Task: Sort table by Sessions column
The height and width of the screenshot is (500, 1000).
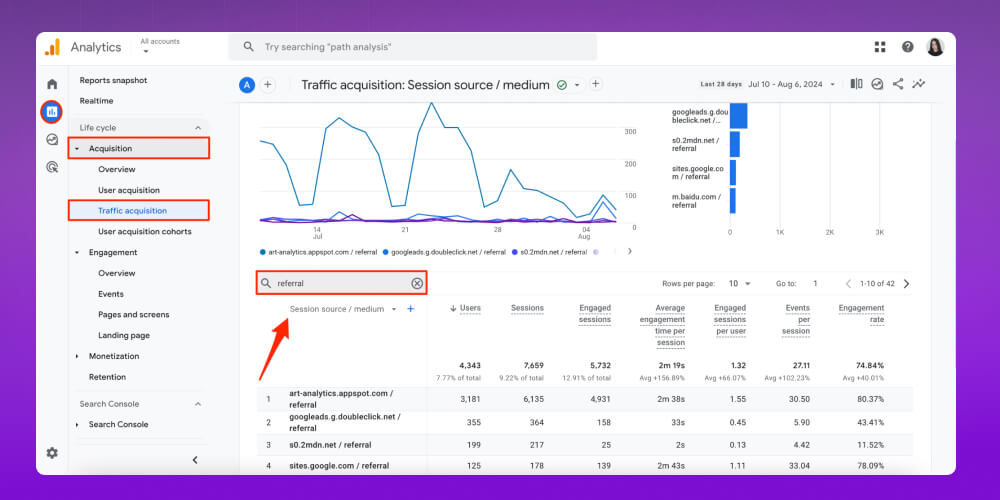Action: 527,308
